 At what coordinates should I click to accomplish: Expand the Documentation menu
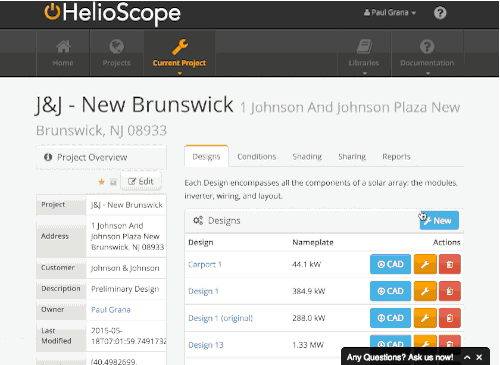click(427, 53)
